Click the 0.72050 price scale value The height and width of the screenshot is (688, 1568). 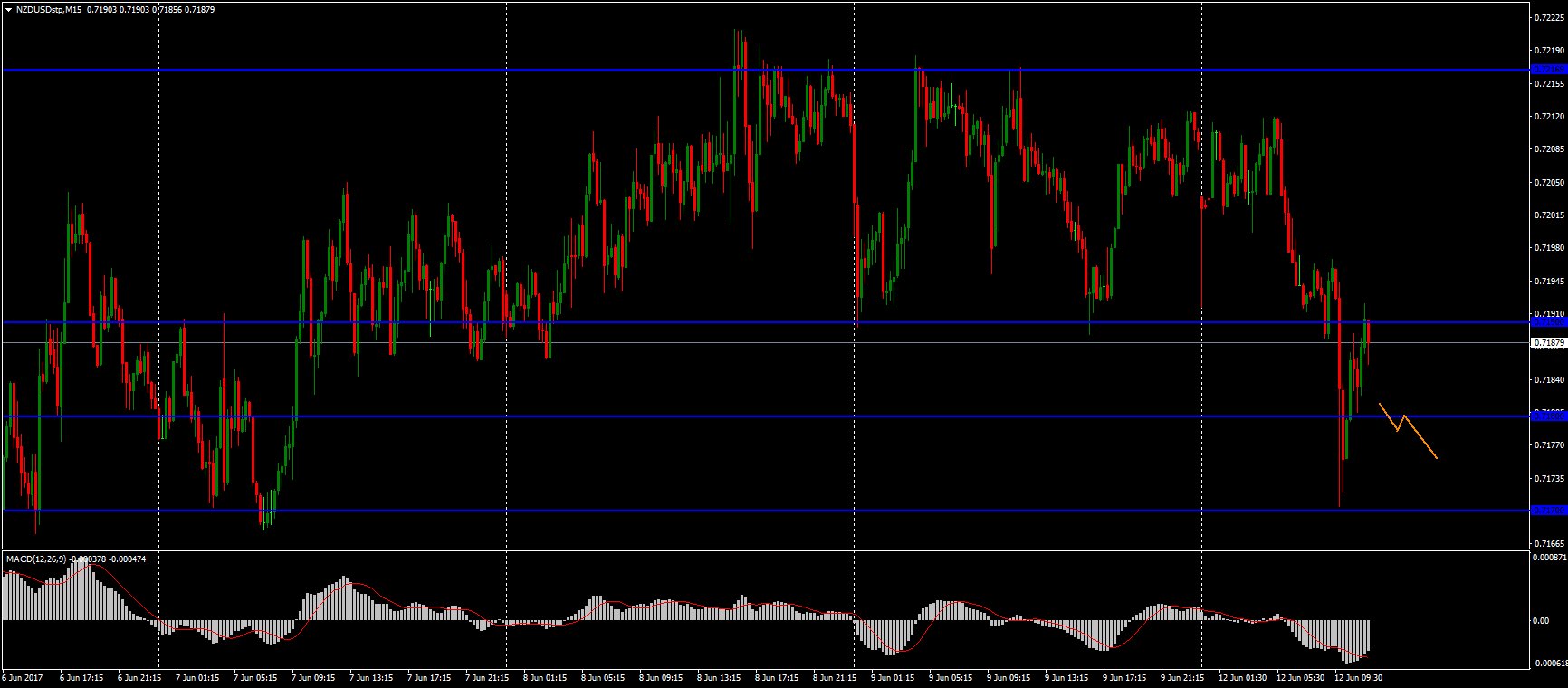pyautogui.click(x=1548, y=183)
